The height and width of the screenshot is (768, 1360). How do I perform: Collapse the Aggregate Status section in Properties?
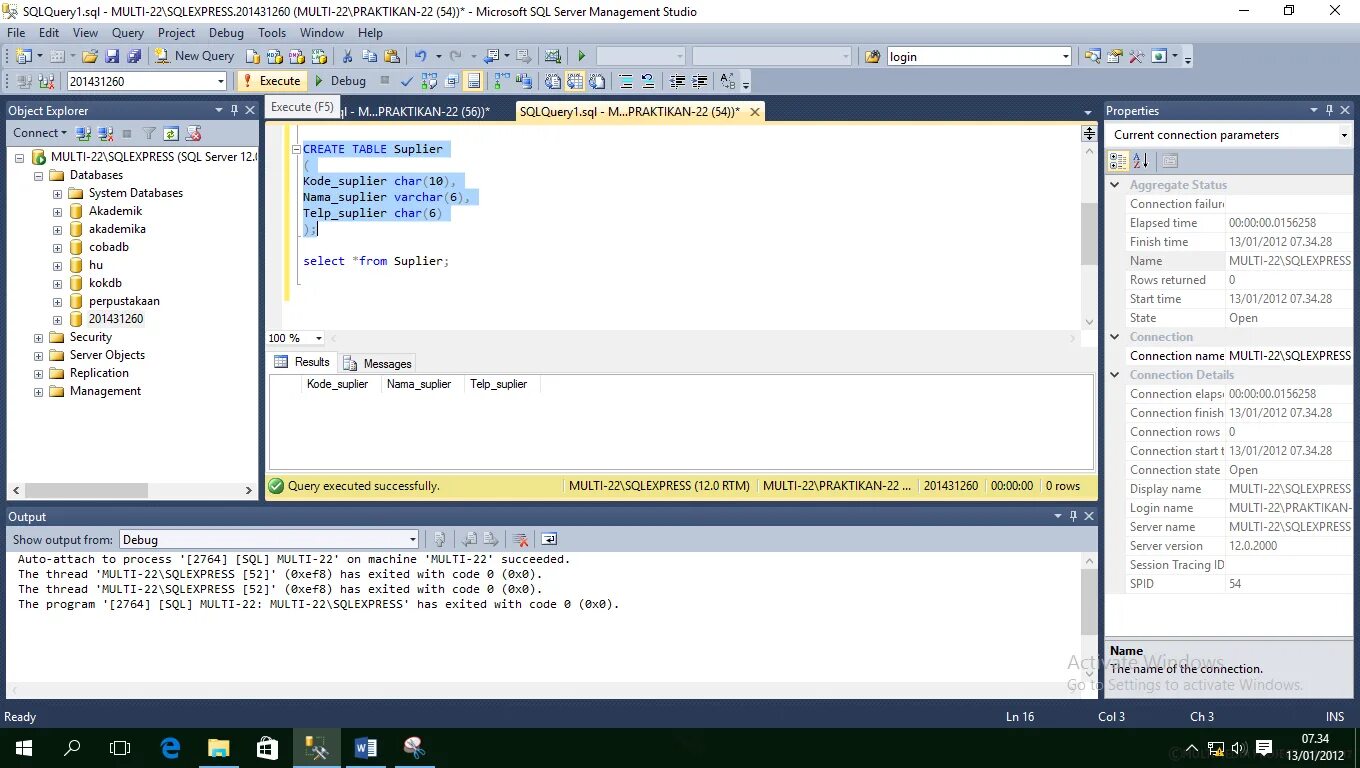point(1115,185)
